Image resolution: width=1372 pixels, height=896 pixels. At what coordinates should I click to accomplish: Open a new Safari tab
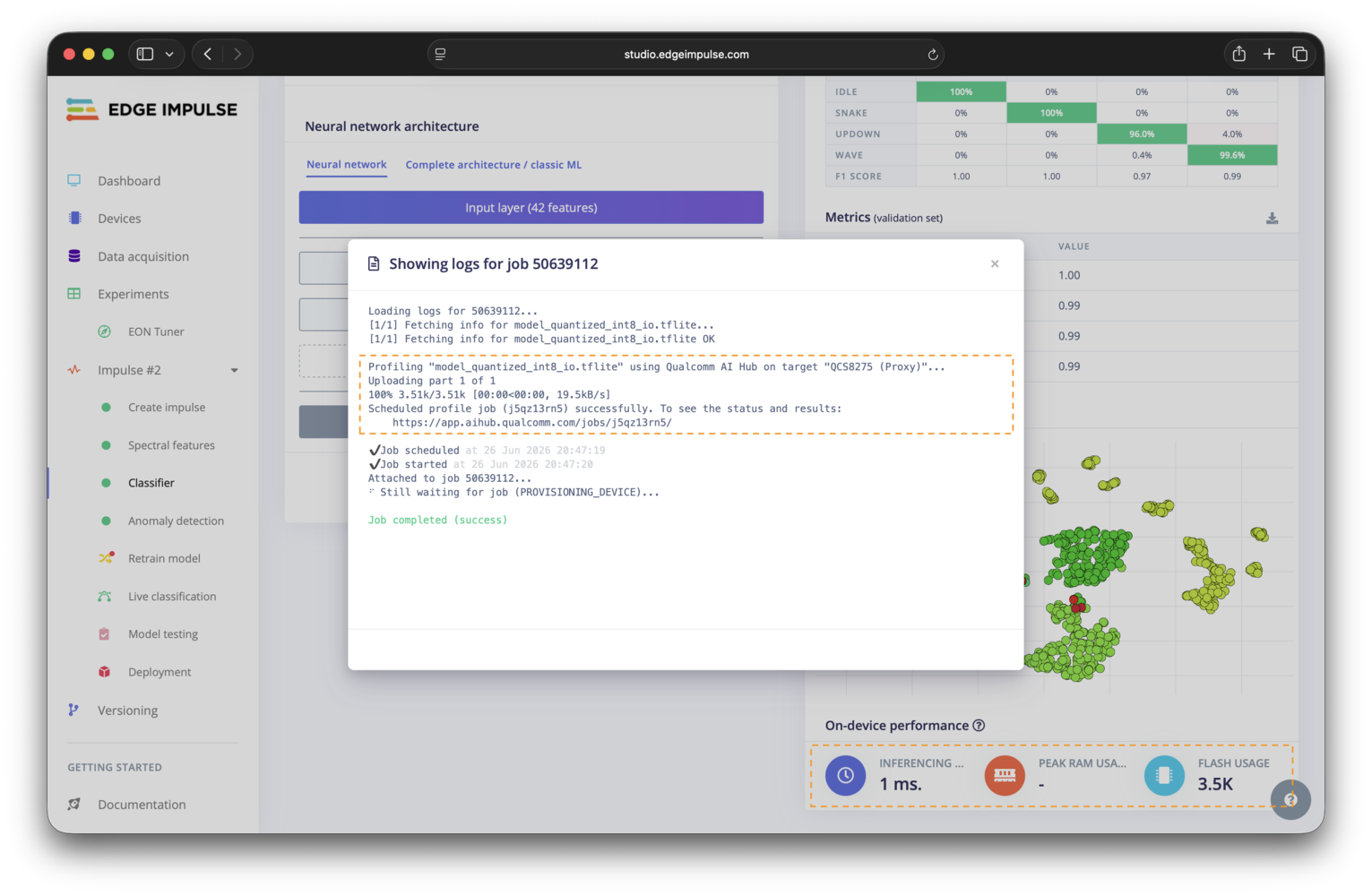(x=1269, y=54)
